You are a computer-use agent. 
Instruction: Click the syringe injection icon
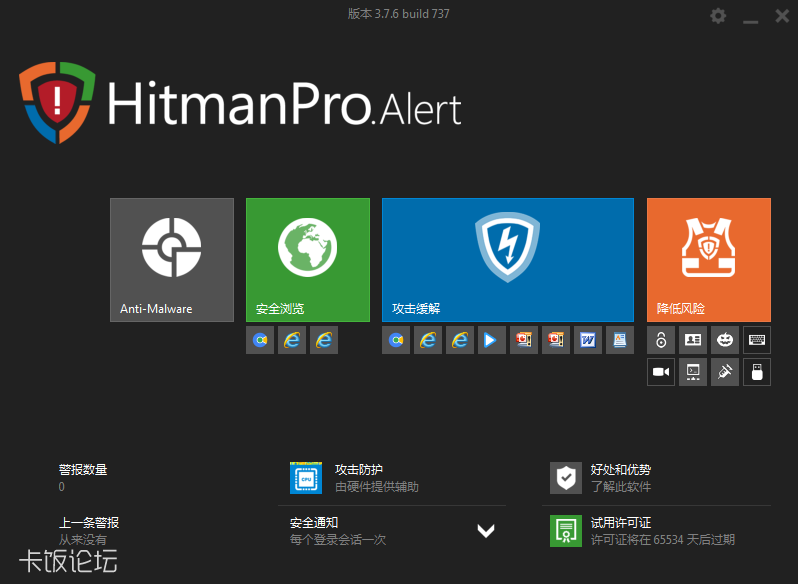[725, 372]
